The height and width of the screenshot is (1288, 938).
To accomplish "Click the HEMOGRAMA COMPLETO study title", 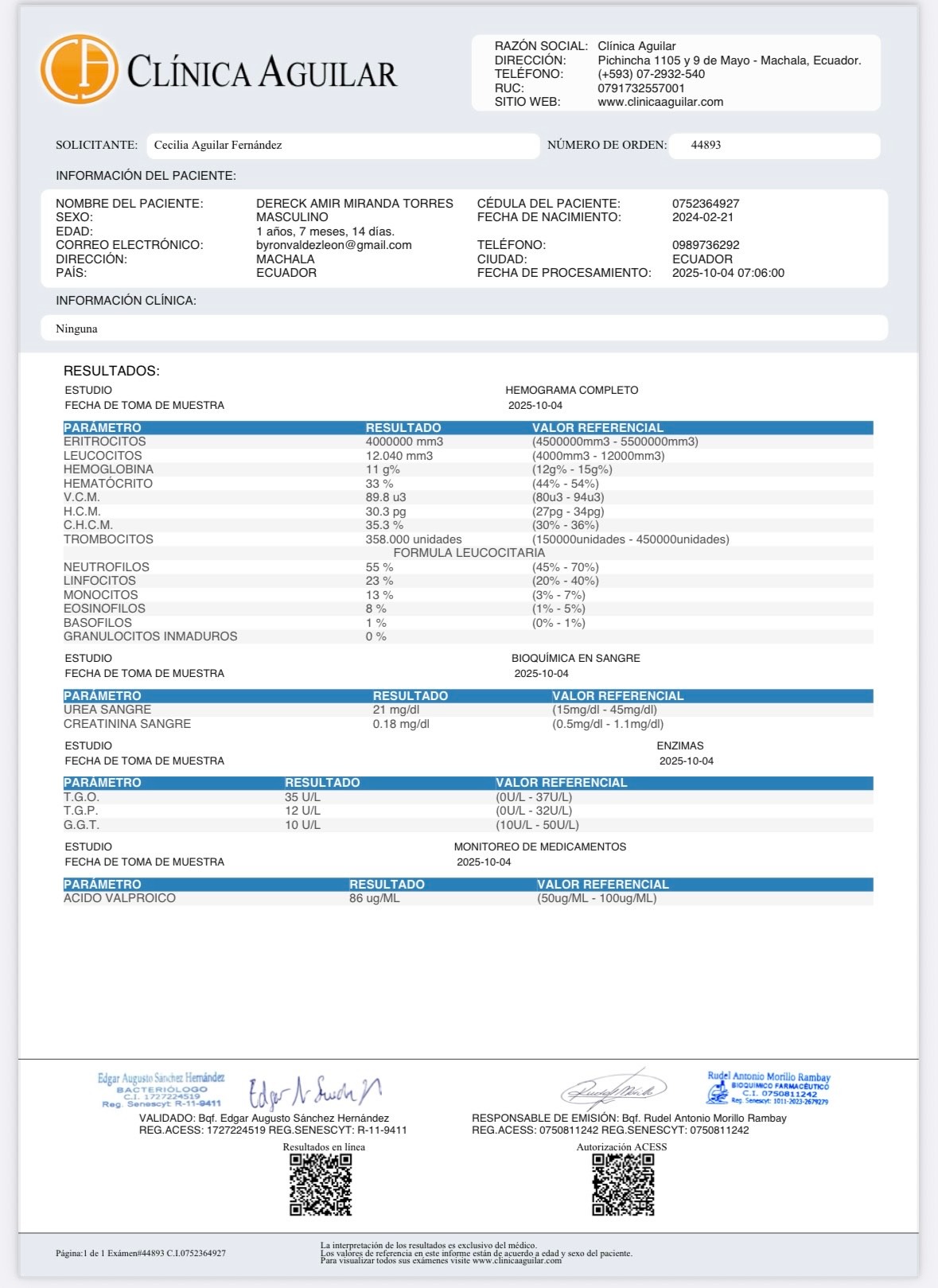I will (571, 391).
